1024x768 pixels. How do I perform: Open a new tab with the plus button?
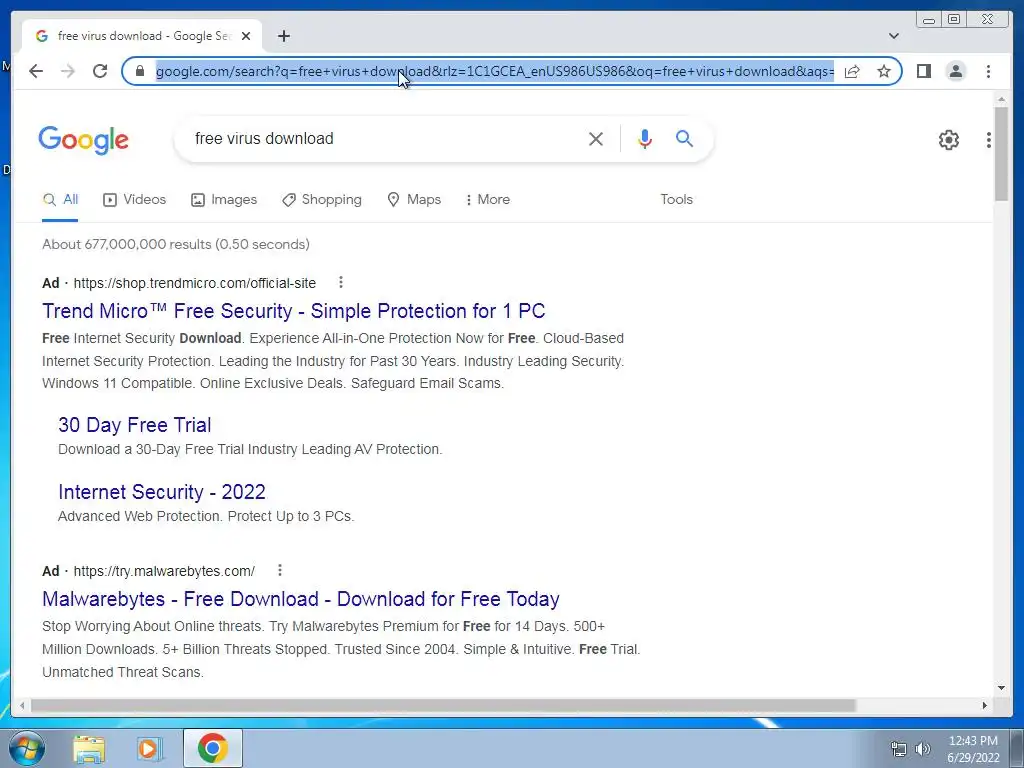coord(283,36)
